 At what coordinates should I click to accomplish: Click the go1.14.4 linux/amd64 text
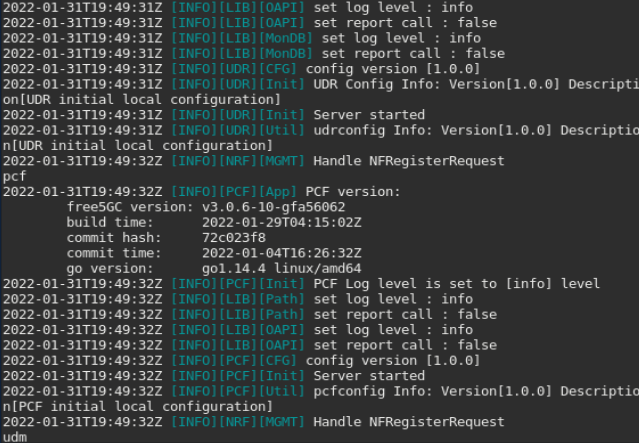[x=282, y=269]
